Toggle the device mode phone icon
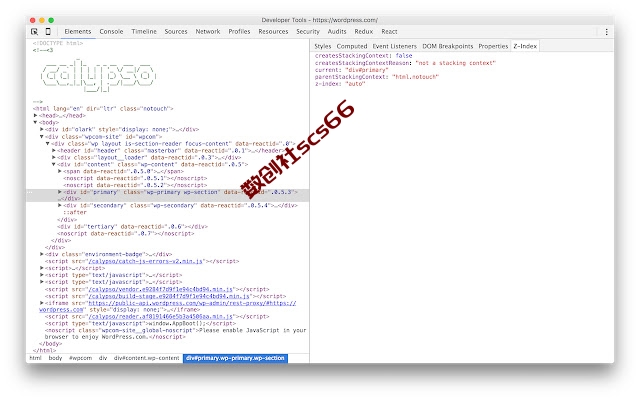 48,31
